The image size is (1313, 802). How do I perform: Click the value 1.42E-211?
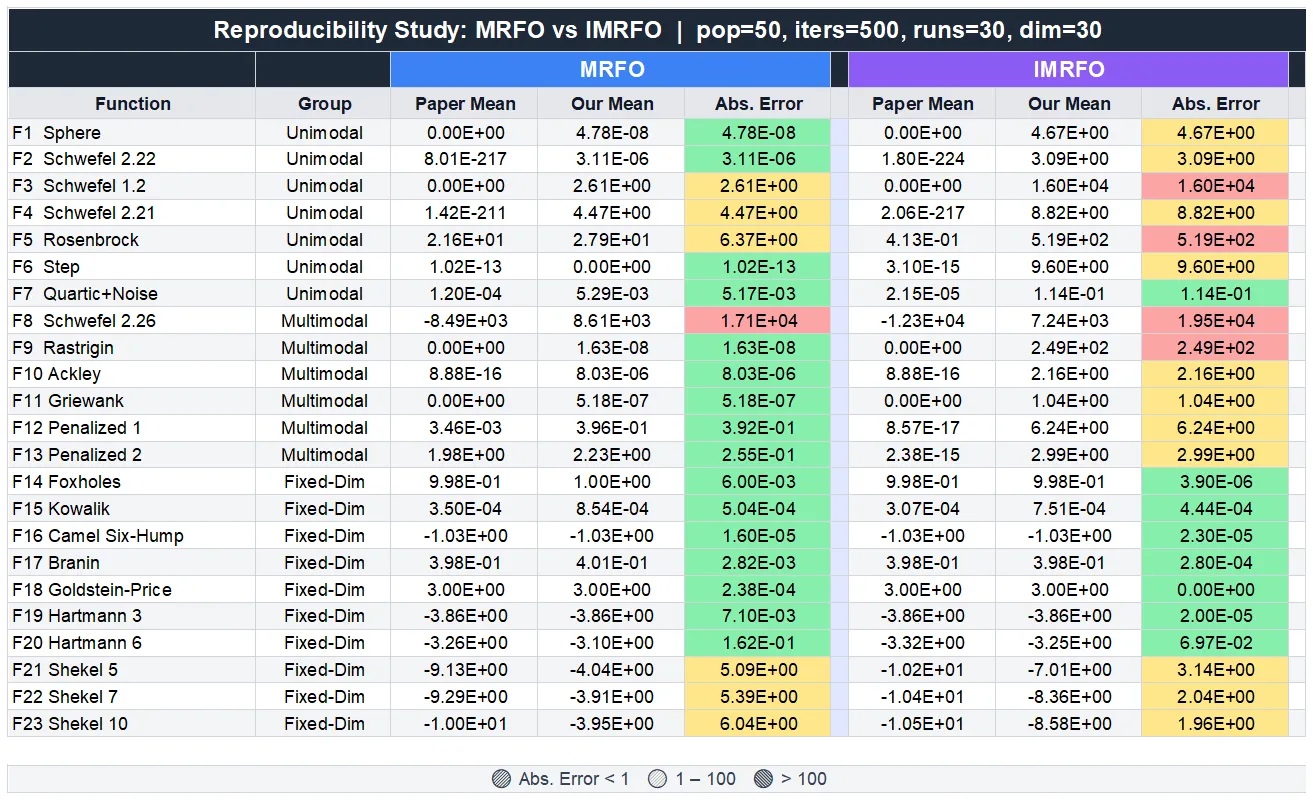click(465, 213)
